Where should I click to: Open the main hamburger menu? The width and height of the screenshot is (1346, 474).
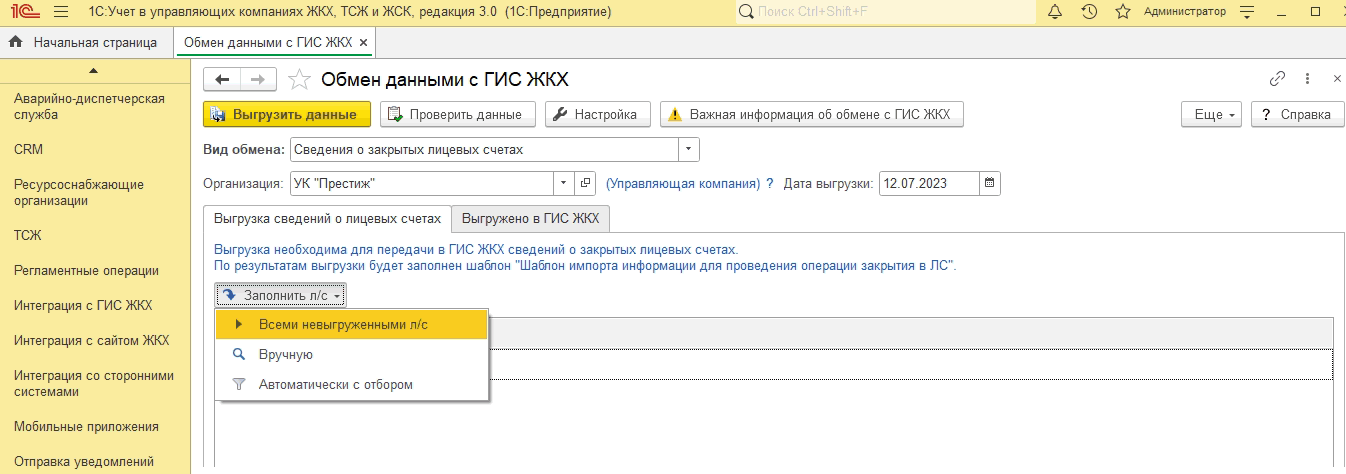60,12
